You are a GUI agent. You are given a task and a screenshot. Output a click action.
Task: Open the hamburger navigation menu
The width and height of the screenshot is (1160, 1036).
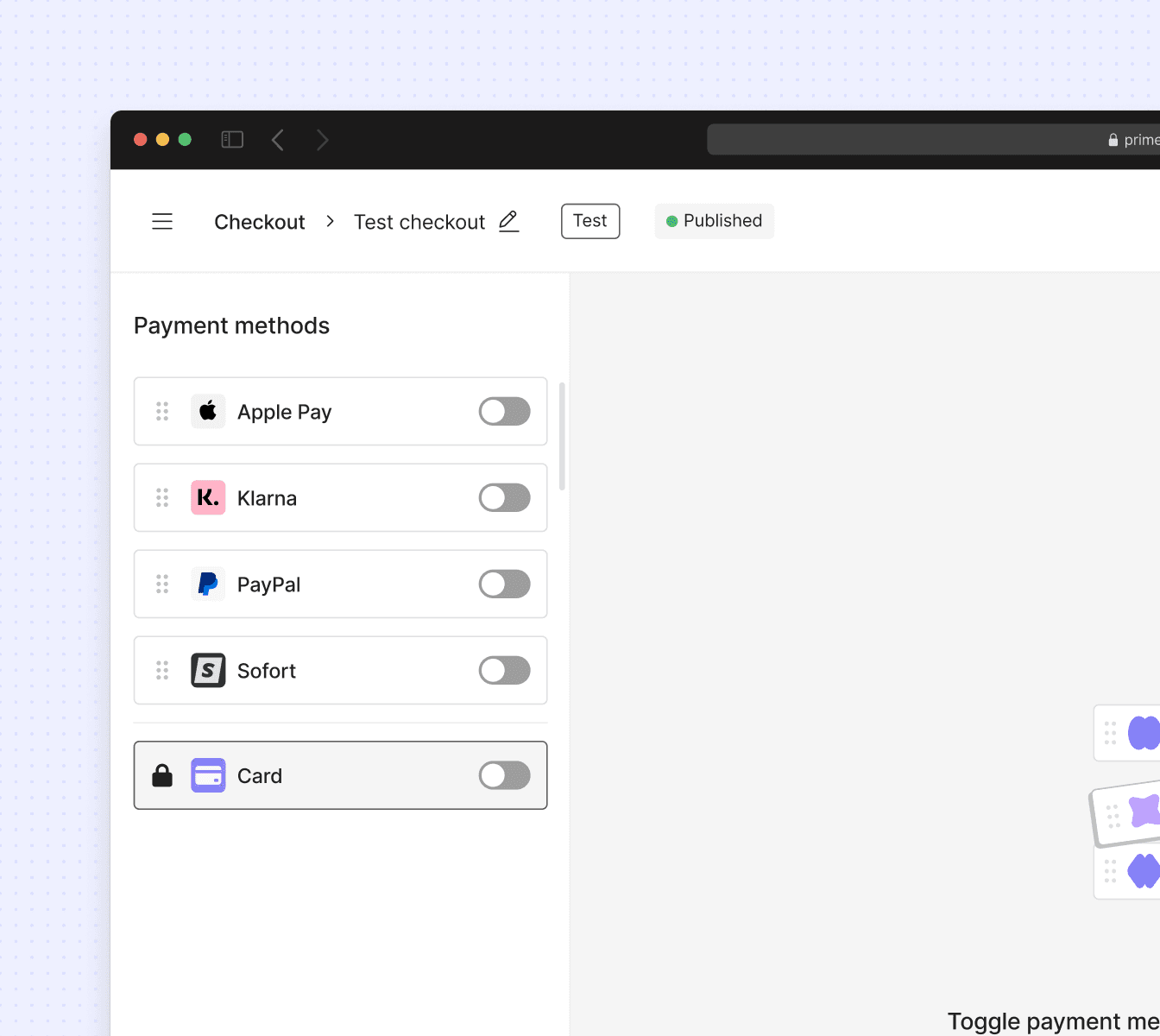(162, 222)
